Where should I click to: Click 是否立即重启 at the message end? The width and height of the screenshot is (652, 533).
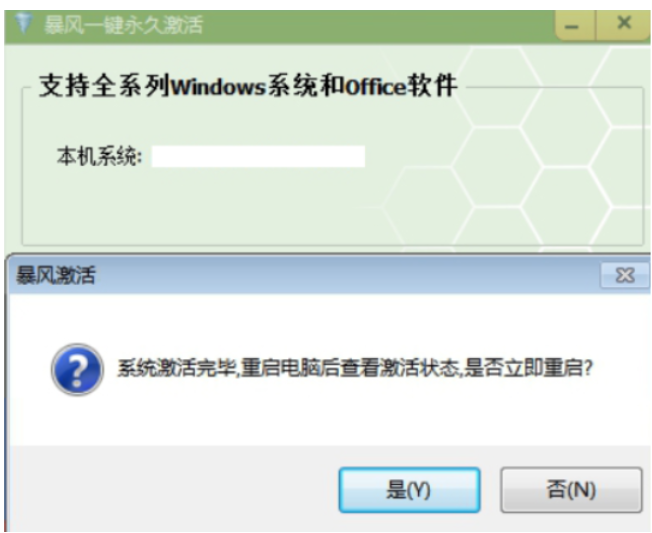click(x=528, y=368)
